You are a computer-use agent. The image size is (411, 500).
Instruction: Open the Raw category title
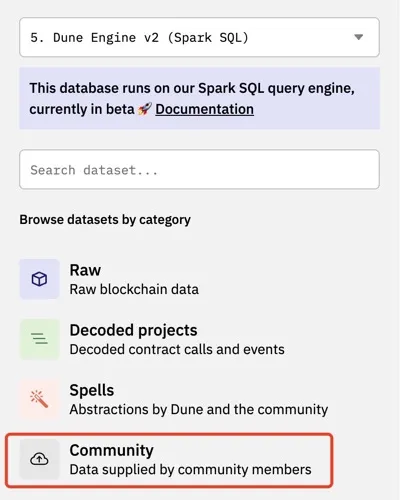(x=85, y=270)
